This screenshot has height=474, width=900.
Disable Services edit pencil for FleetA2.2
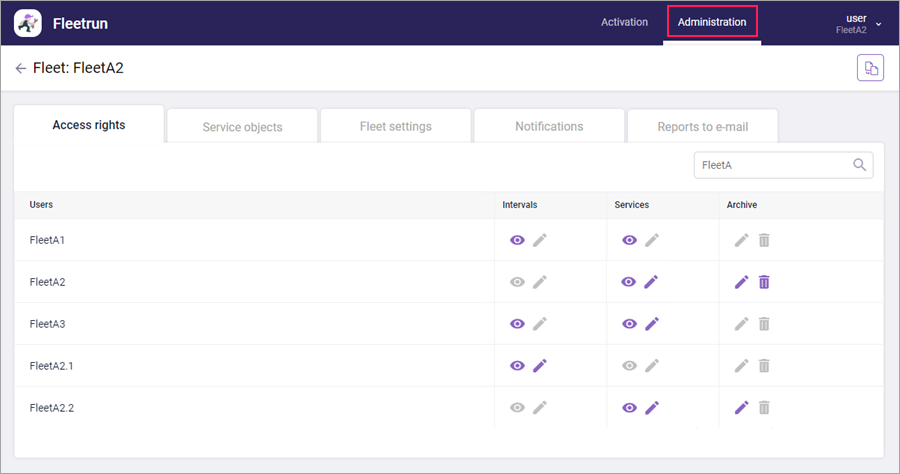coord(651,407)
